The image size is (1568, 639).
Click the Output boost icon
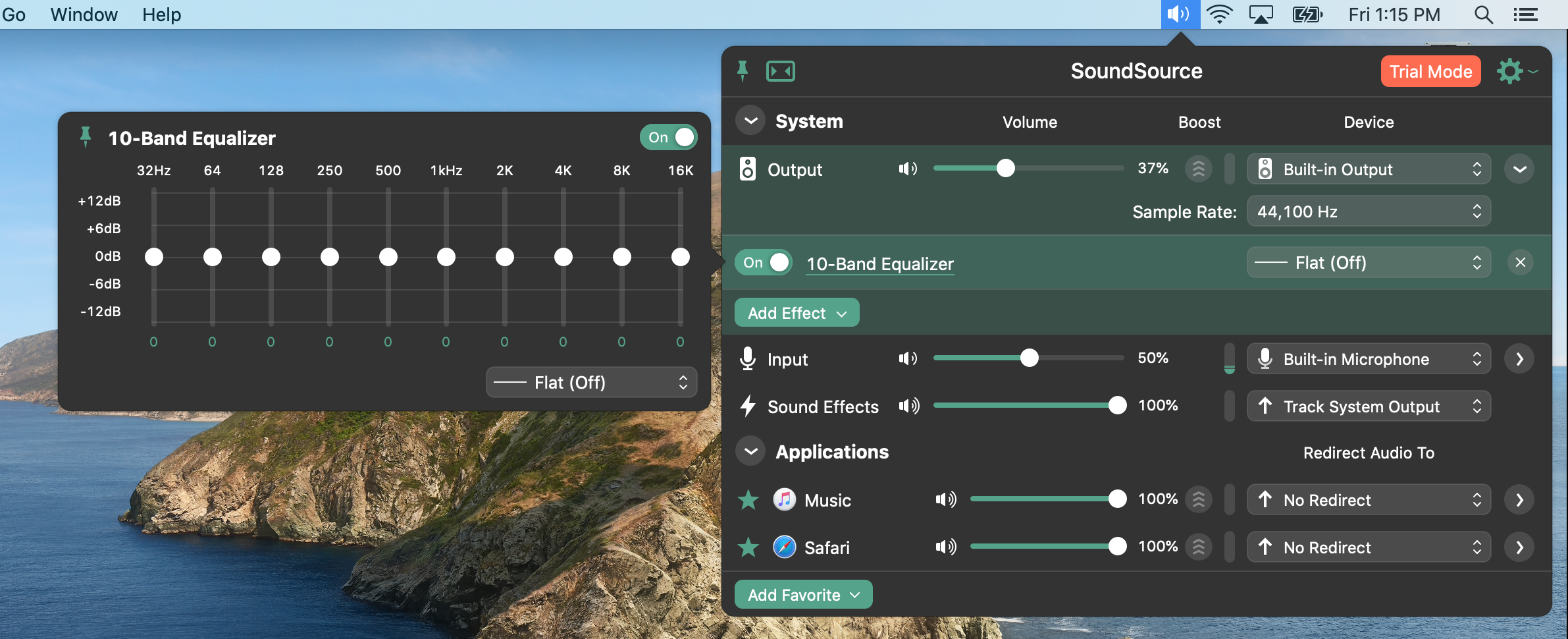click(x=1199, y=169)
